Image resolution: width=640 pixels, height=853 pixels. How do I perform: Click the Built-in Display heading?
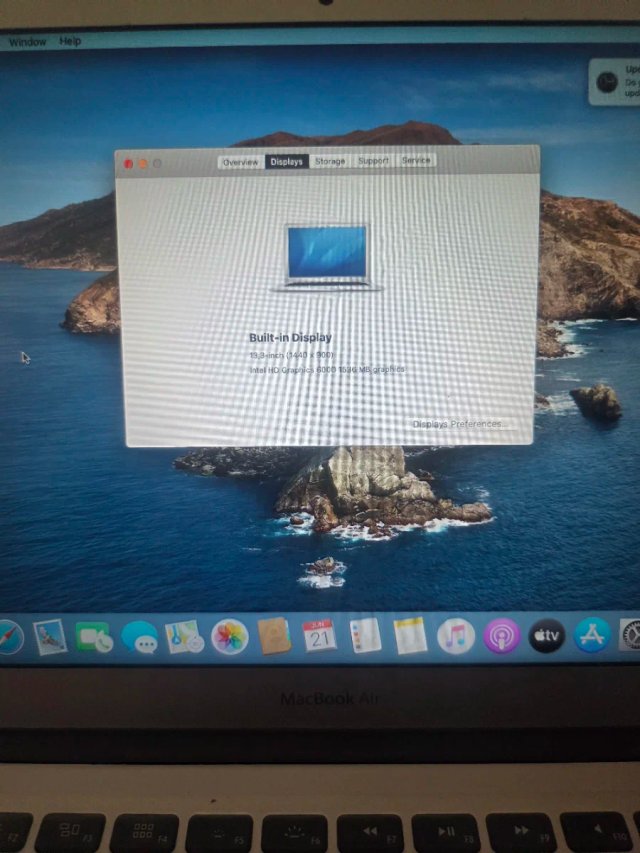click(290, 338)
